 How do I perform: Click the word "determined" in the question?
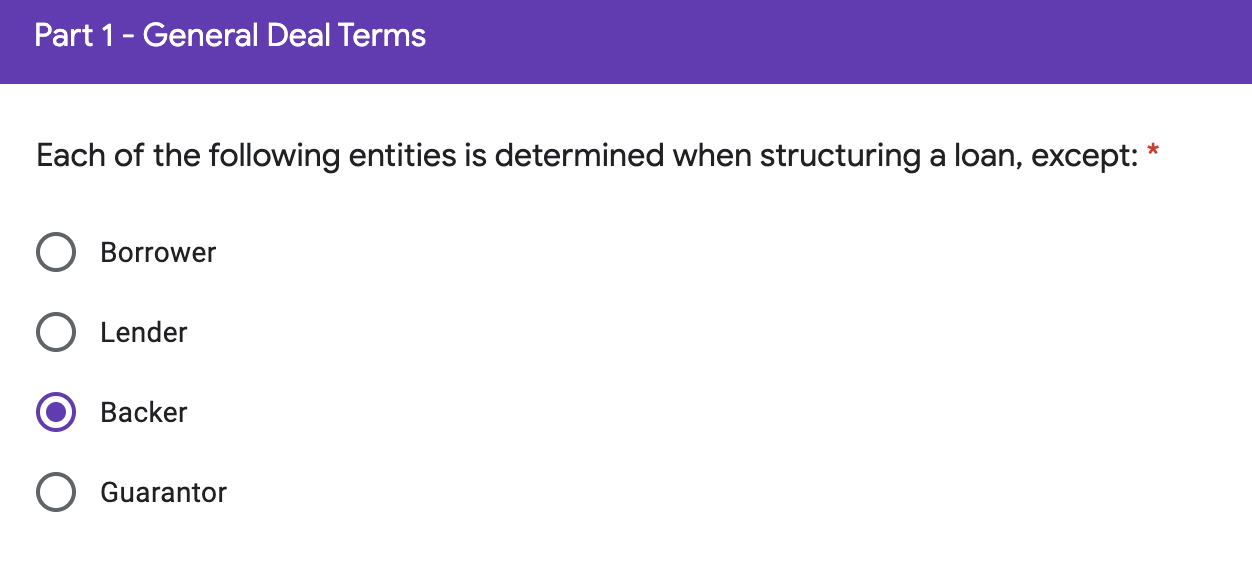click(x=579, y=156)
